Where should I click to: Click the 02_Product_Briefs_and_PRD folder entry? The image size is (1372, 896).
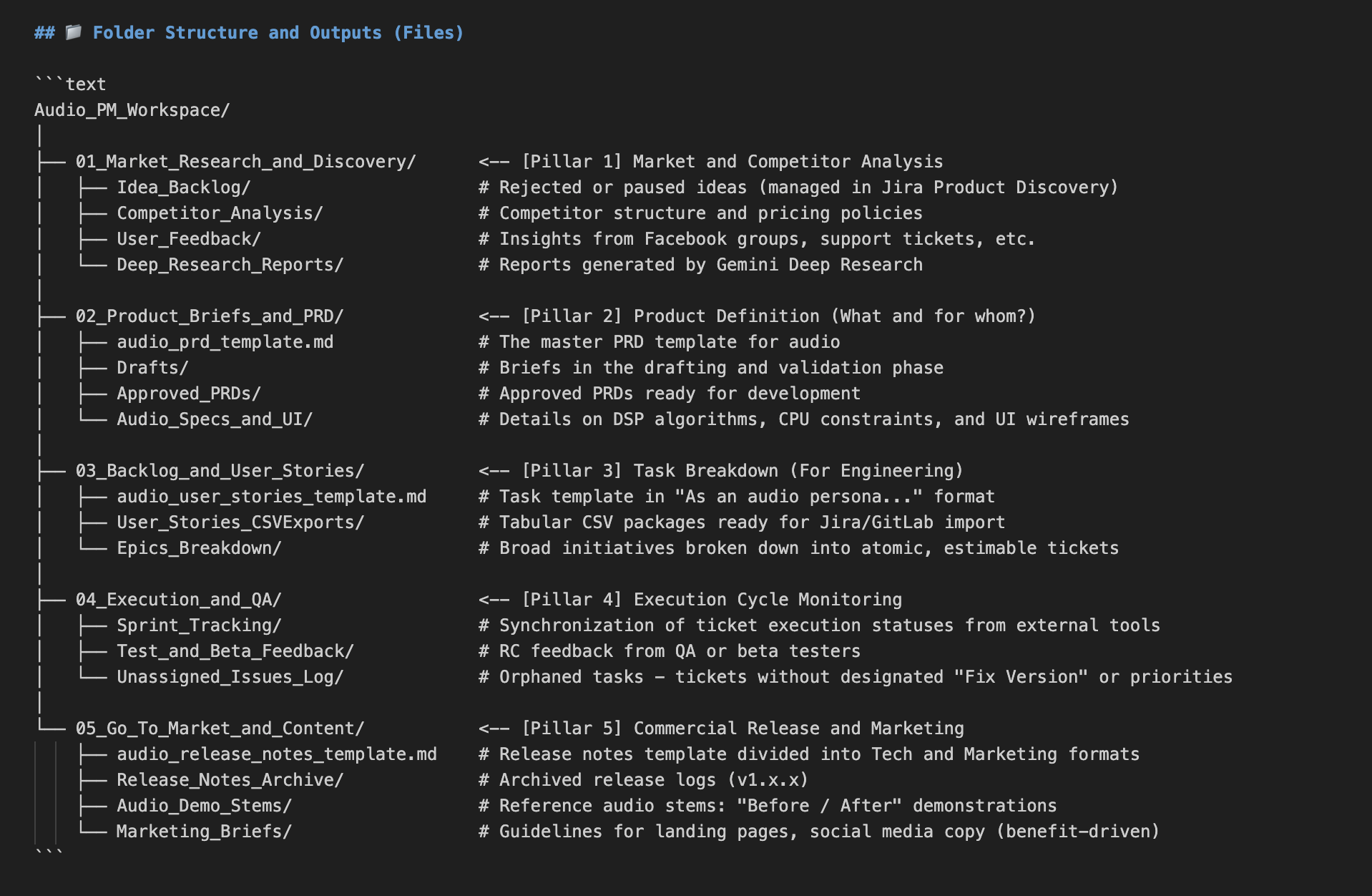point(210,316)
